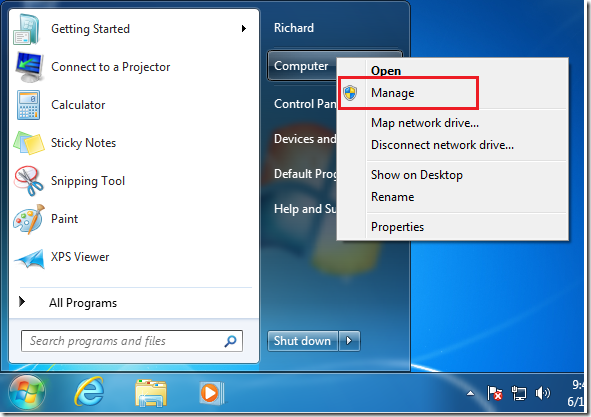Click the network tray icon
Viewport: 591px width, 417px height.
(x=519, y=394)
